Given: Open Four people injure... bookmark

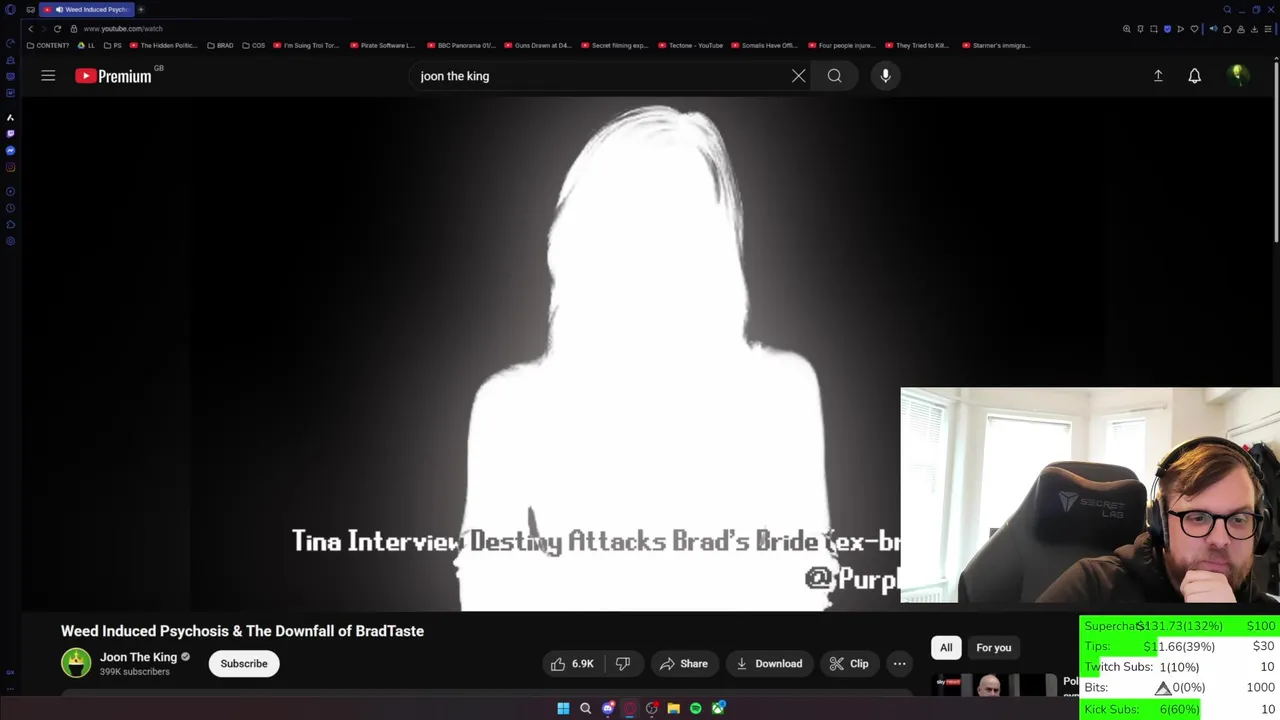Looking at the screenshot, I should coord(842,45).
